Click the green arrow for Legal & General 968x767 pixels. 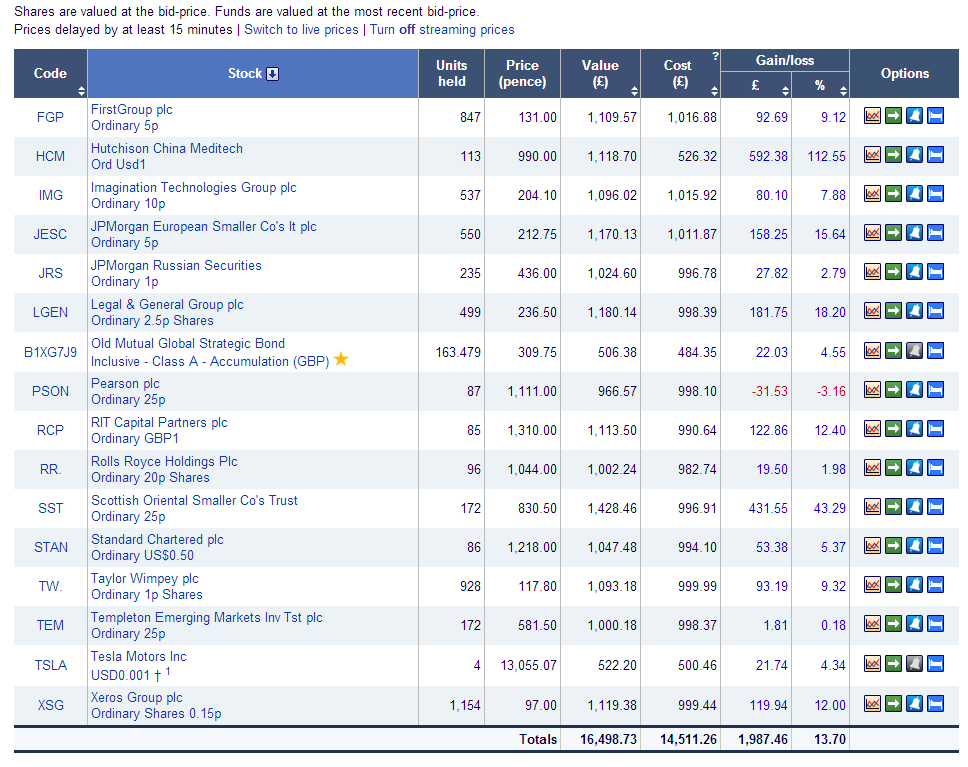[x=893, y=311]
